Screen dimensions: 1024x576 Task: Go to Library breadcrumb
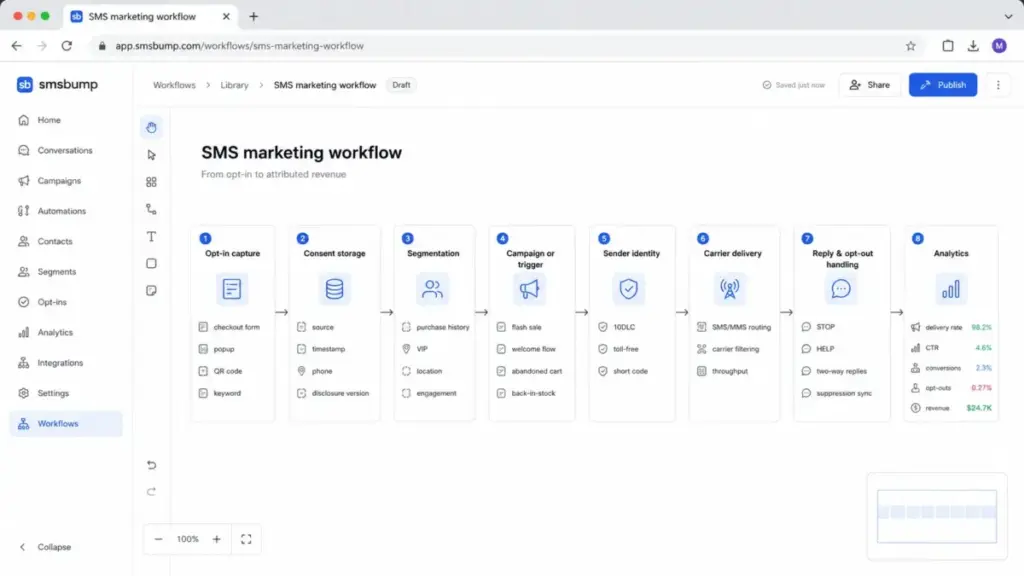(x=234, y=85)
